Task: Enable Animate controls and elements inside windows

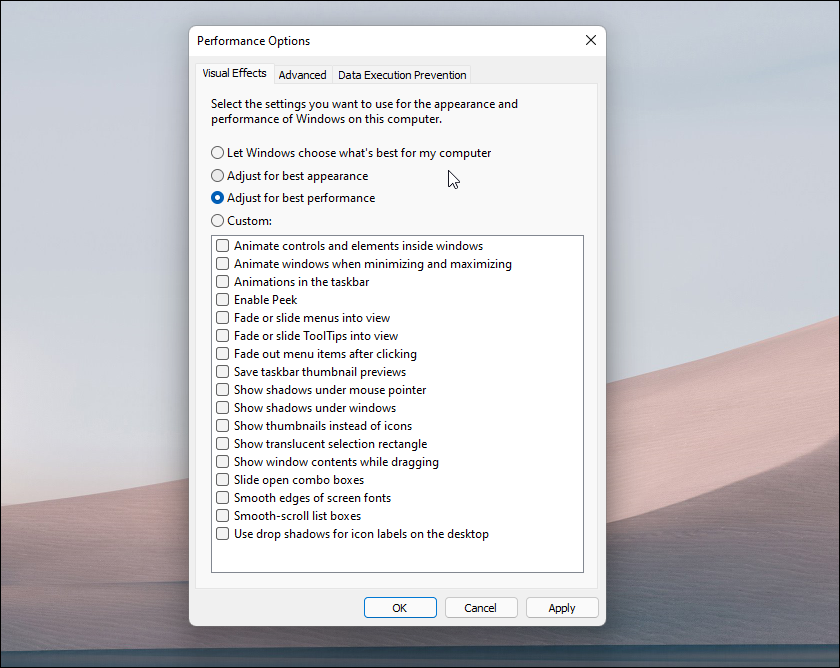Action: click(222, 246)
